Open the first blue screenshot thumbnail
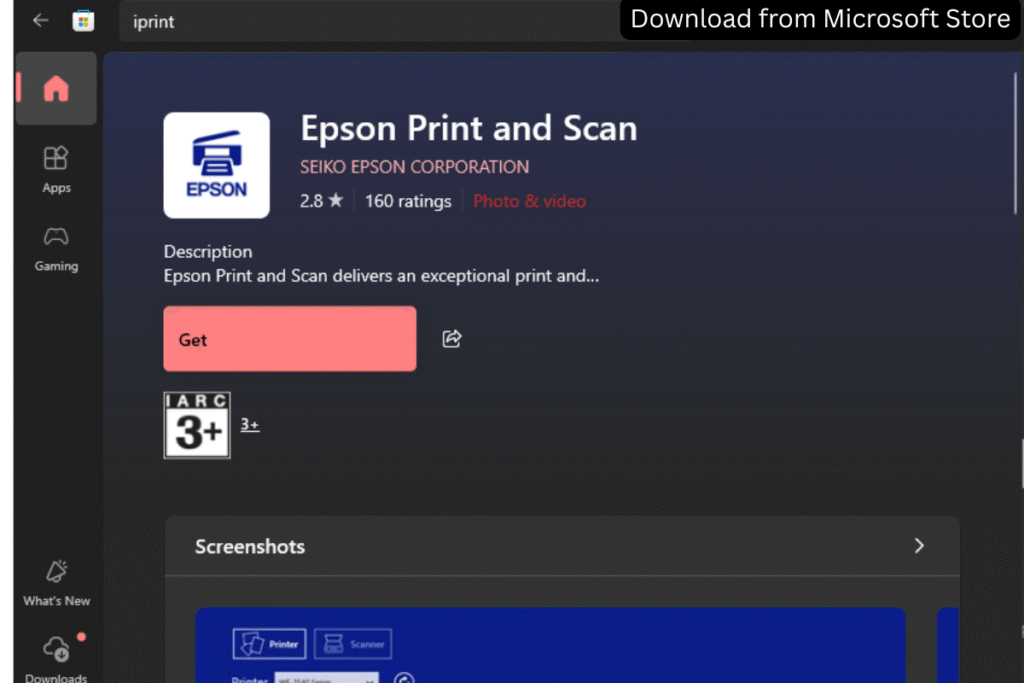1024x683 pixels. pos(550,645)
